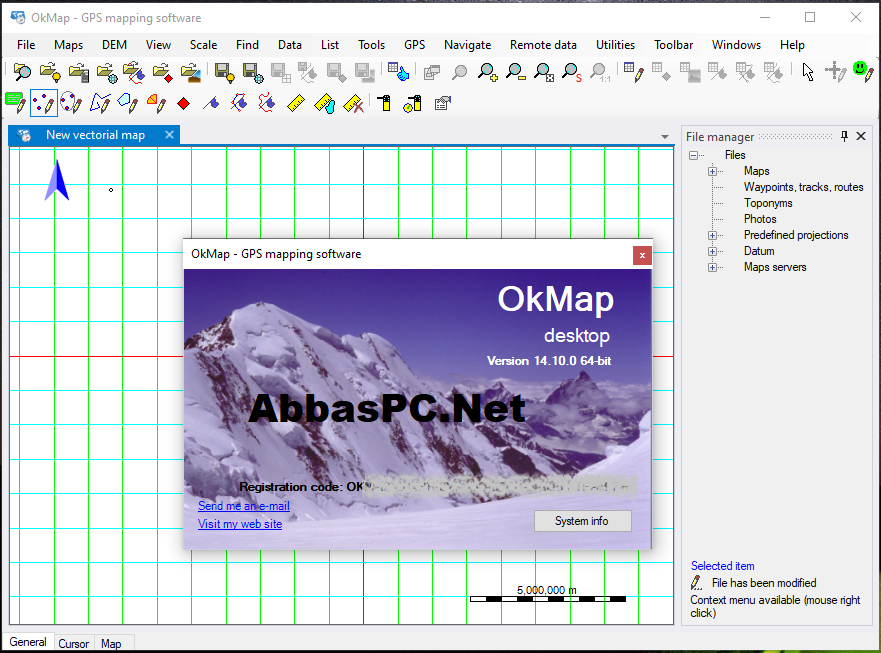This screenshot has width=881, height=653.
Task: Open the Utilities menu
Action: [x=615, y=45]
